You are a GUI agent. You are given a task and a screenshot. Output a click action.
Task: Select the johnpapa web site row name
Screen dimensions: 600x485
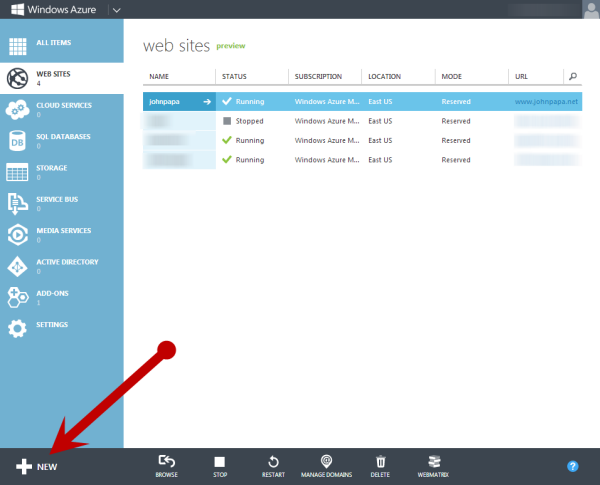tap(164, 102)
